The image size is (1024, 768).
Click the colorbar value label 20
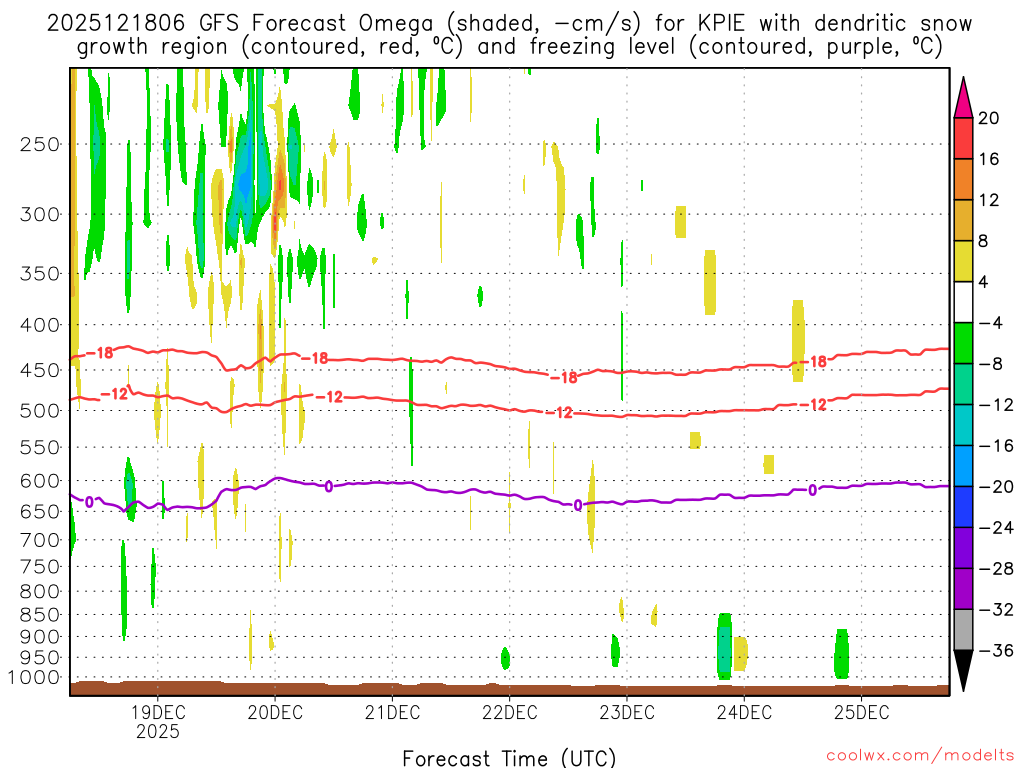coord(989,118)
